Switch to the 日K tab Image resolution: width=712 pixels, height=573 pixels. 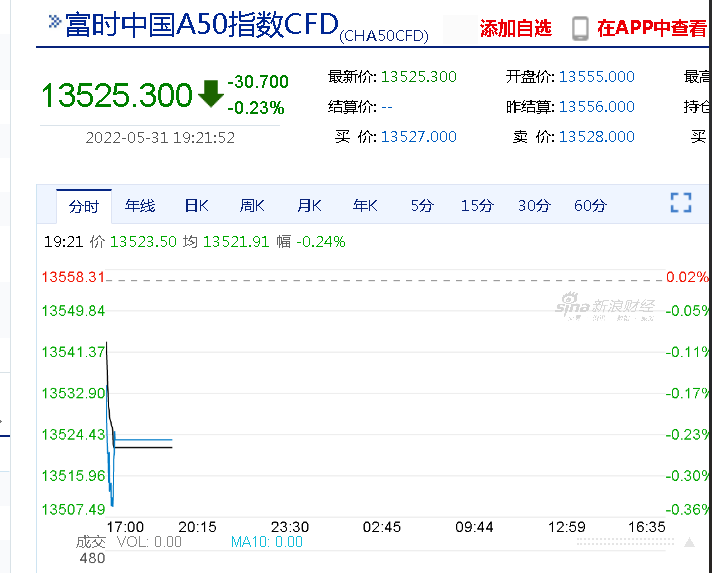(x=197, y=206)
